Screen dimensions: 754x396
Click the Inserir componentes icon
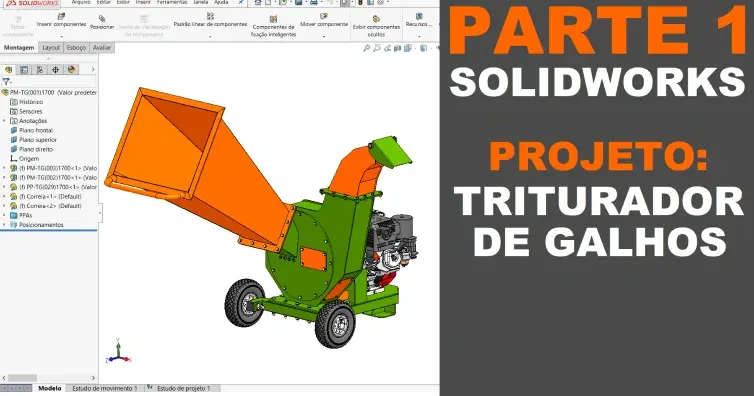coord(61,16)
